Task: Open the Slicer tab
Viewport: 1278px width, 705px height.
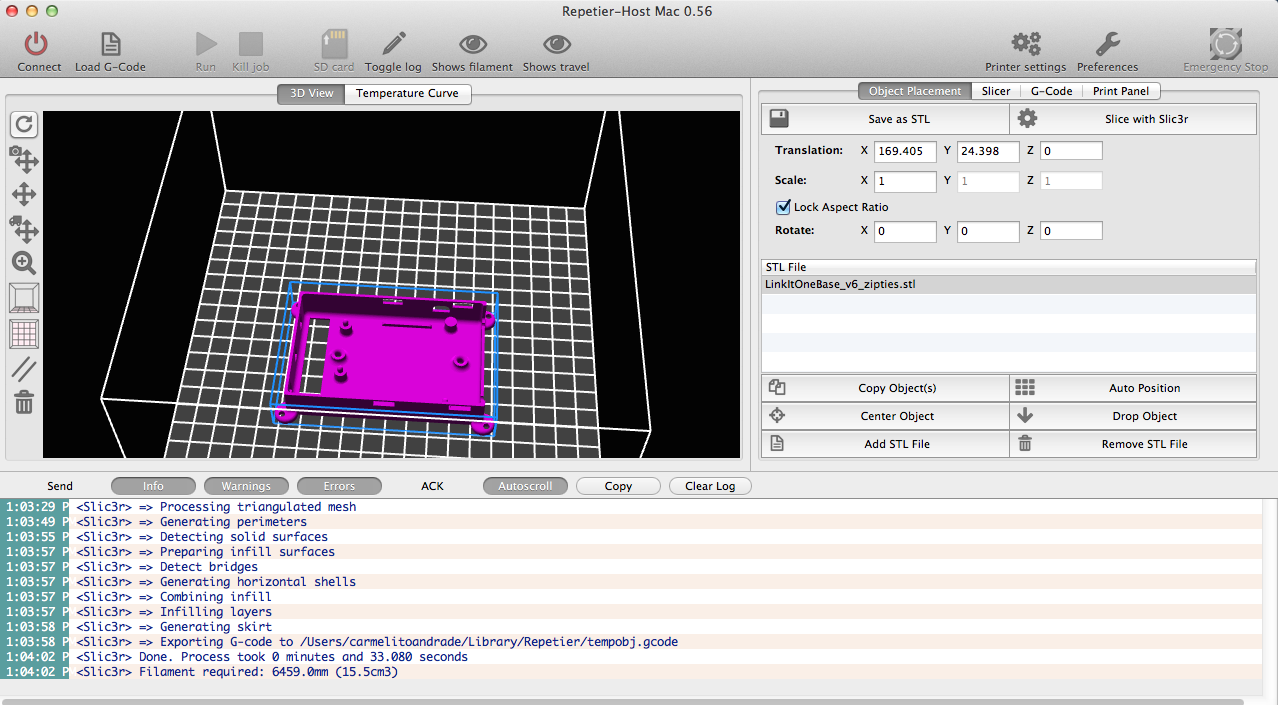Action: click(995, 91)
